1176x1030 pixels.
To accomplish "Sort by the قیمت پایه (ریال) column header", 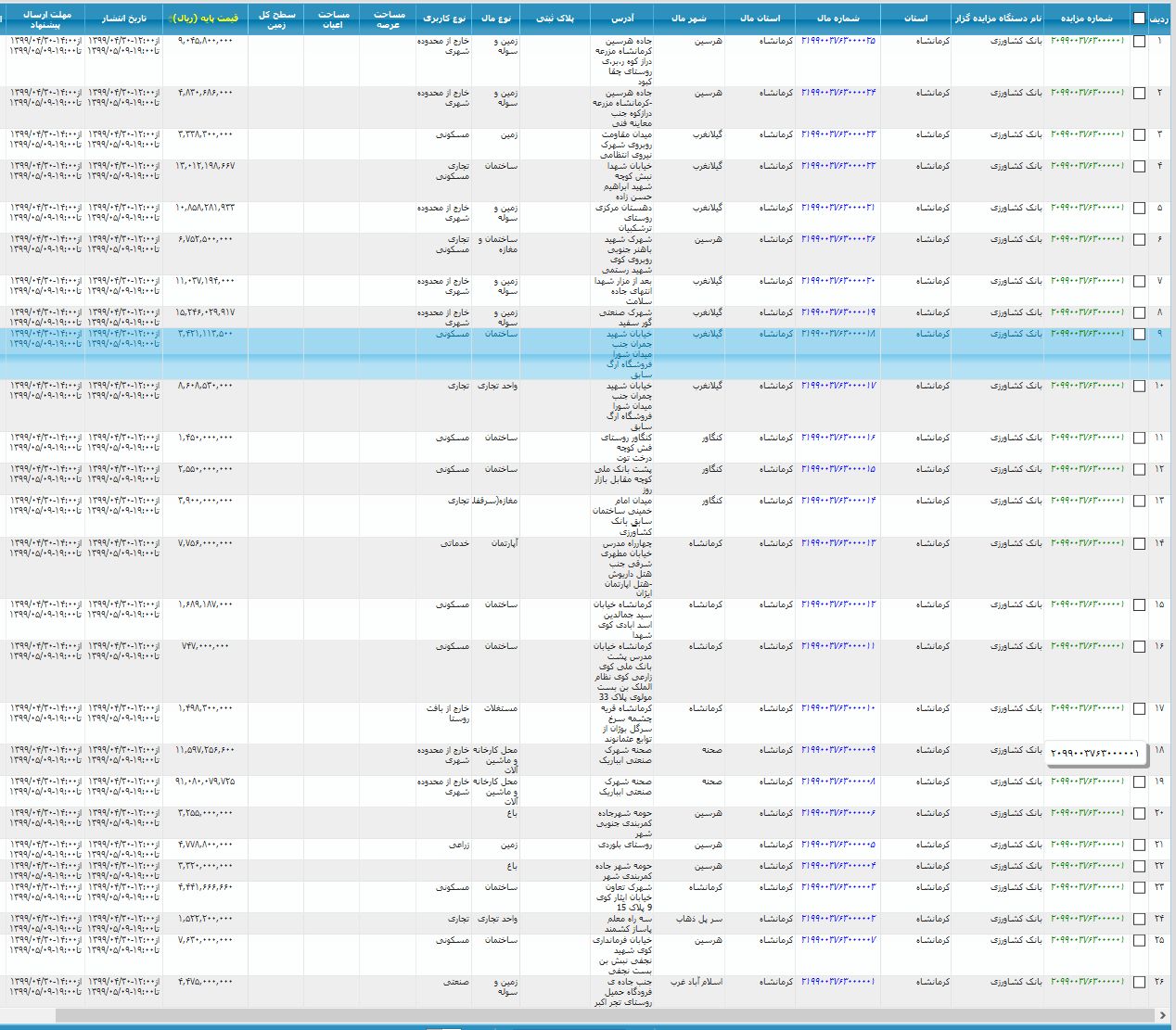I will pos(205,18).
